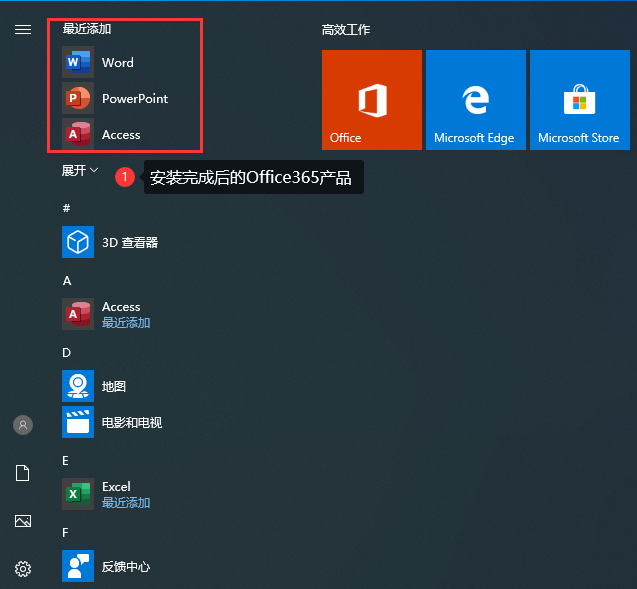Open Pictures folder icon in sidebar

point(23,521)
